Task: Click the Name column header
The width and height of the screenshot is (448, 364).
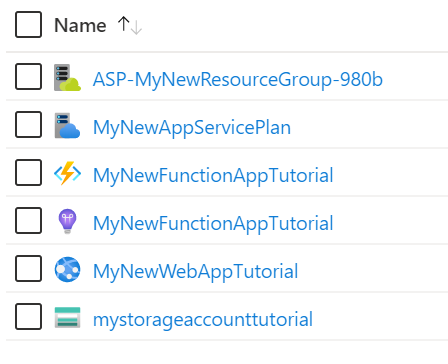Action: click(80, 25)
